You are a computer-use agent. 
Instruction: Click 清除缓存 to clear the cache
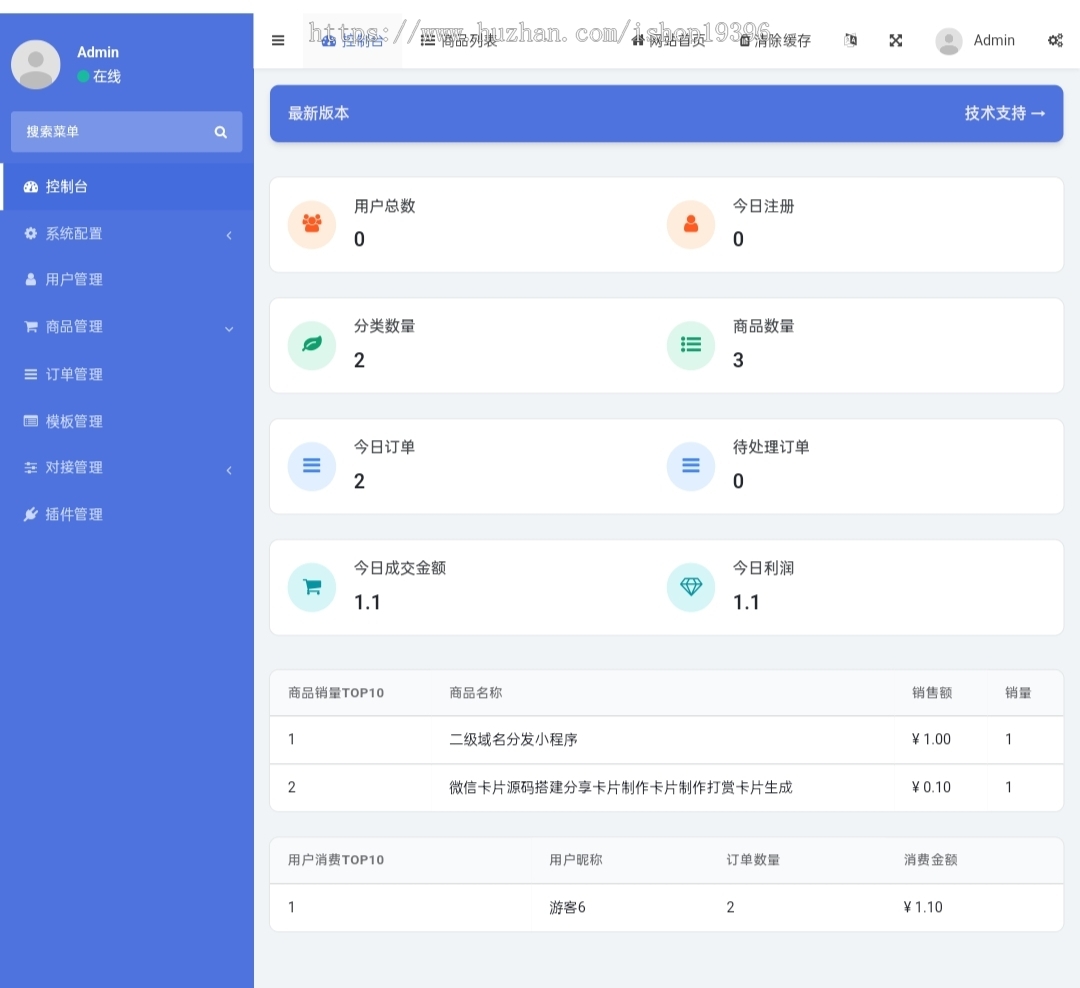[775, 41]
